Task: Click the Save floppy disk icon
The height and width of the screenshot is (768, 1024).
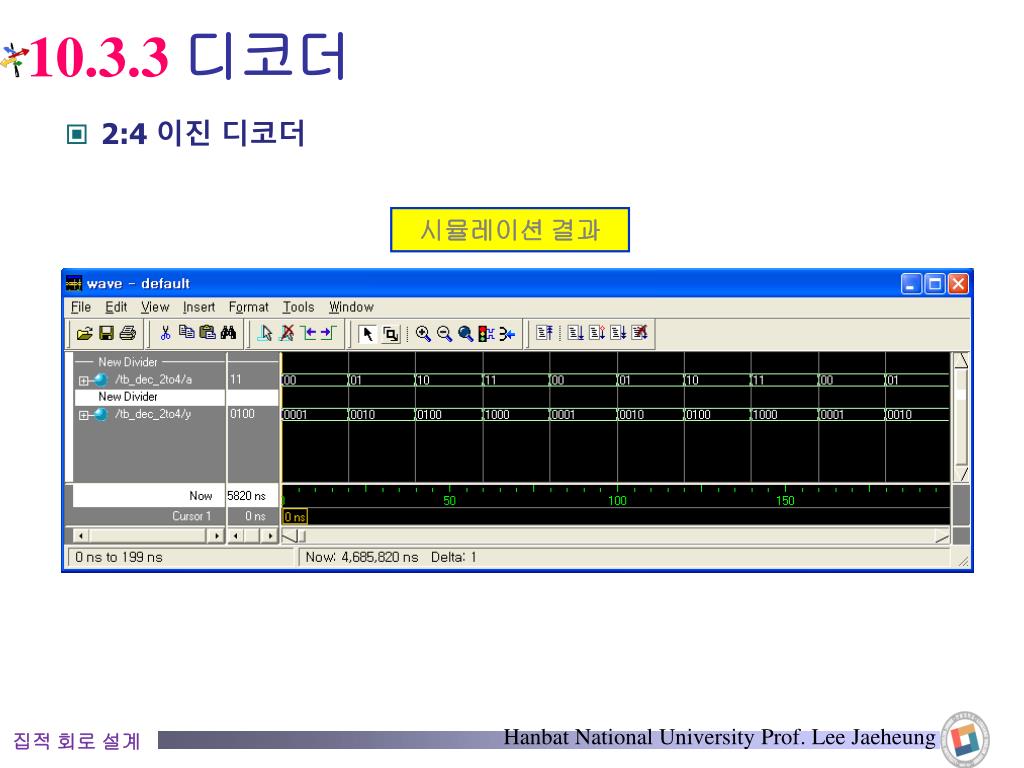Action: pyautogui.click(x=106, y=334)
